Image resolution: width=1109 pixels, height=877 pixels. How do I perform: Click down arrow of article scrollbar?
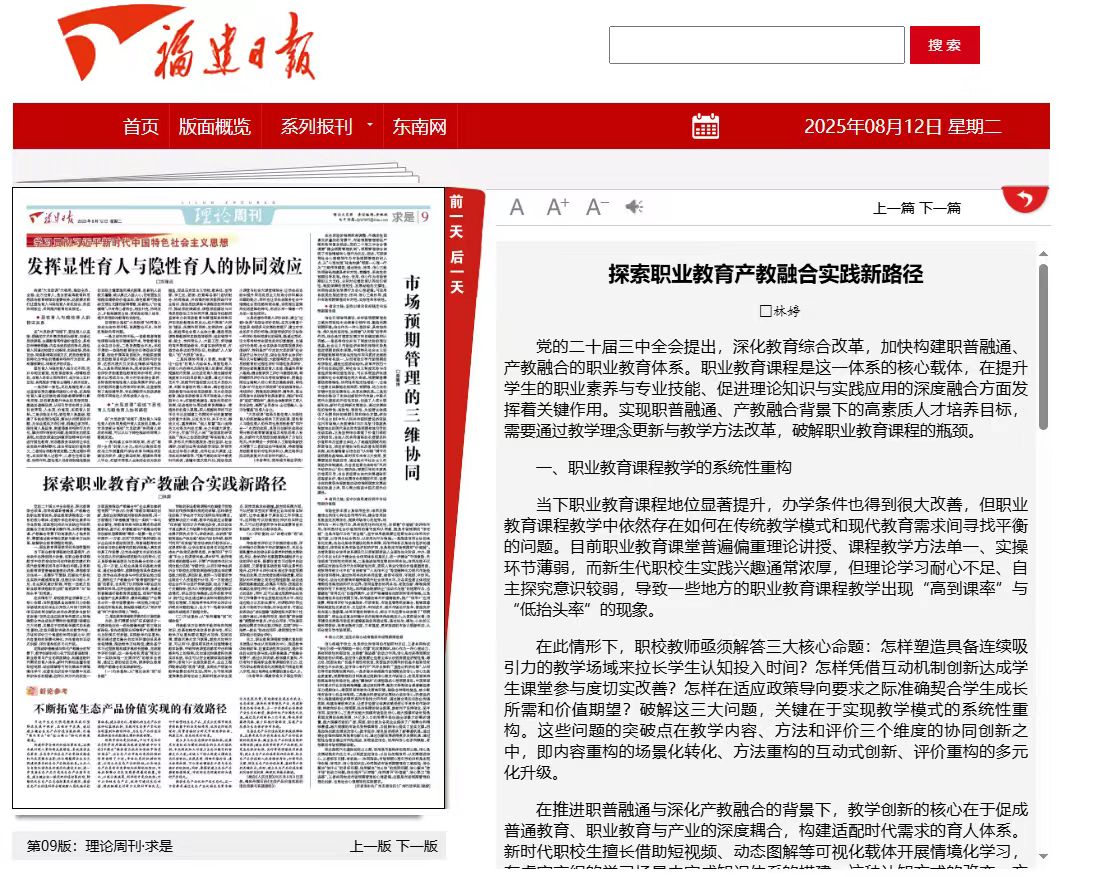[1043, 856]
